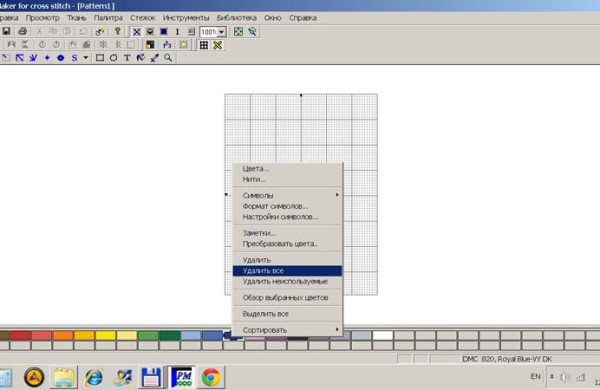Image resolution: width=600 pixels, height=390 pixels.
Task: Click the Save diskette icon in toolbar
Action: click(x=6, y=31)
